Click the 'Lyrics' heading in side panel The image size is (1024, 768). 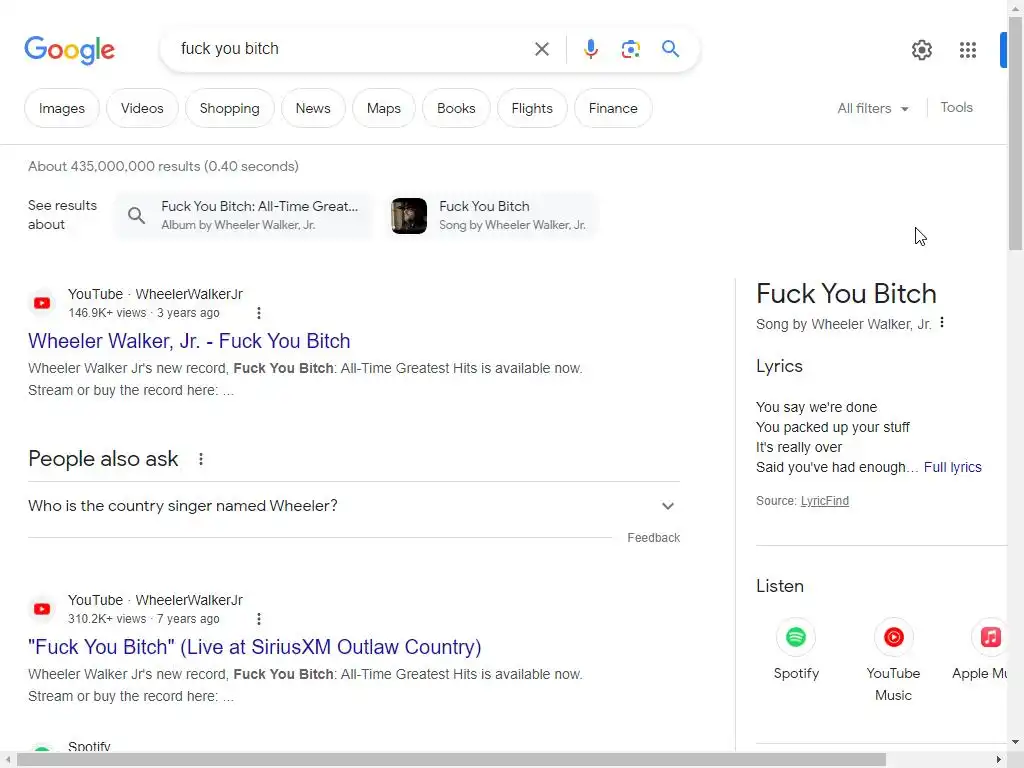[x=779, y=366]
